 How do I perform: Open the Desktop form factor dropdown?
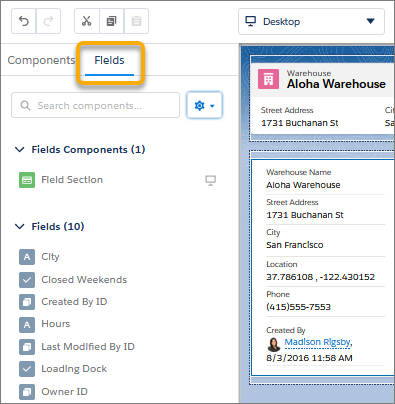[x=311, y=22]
